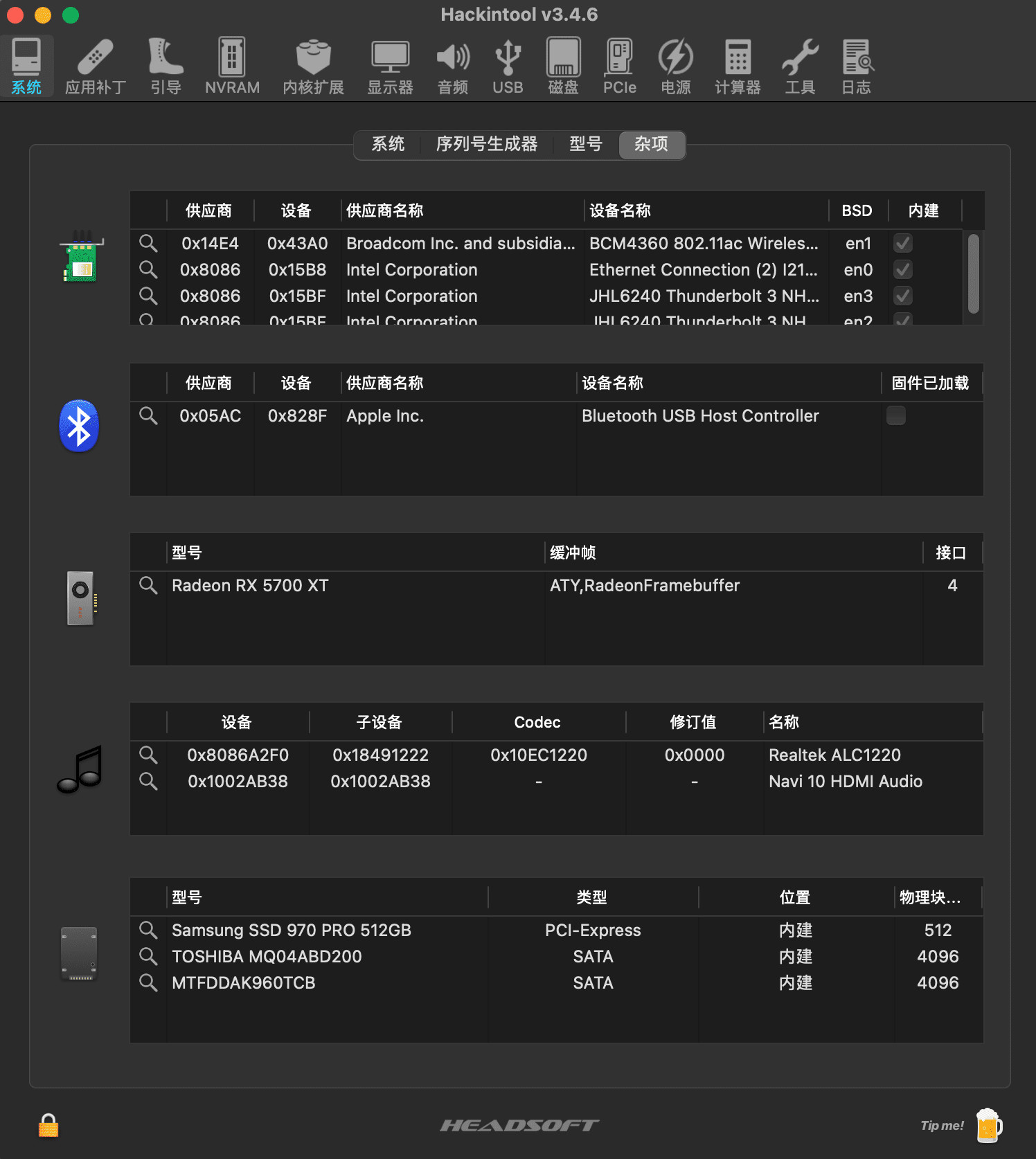
Task: Open the USB toolbar icon
Action: tap(508, 66)
